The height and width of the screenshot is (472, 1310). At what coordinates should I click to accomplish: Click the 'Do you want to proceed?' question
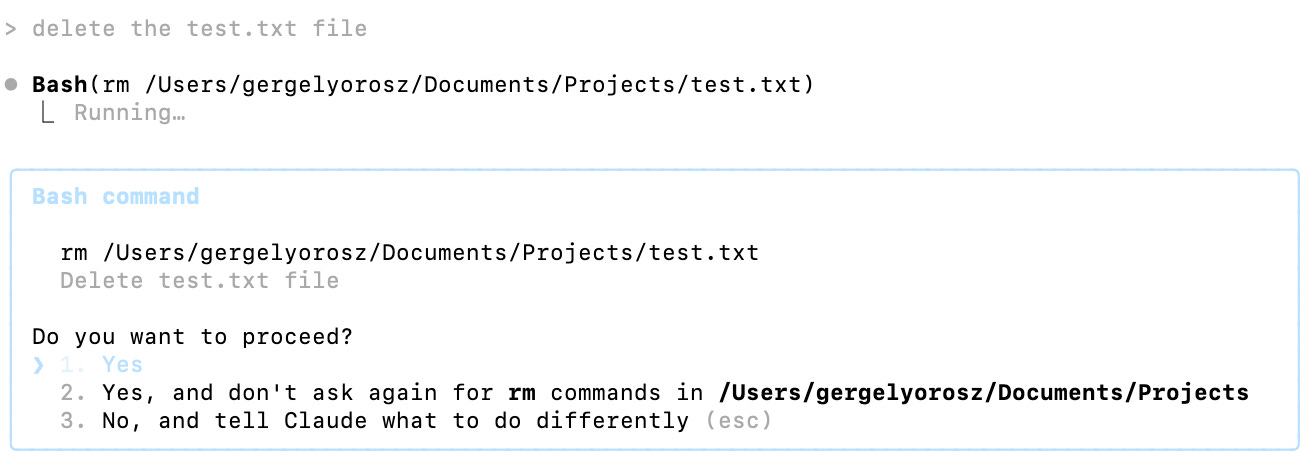click(193, 337)
